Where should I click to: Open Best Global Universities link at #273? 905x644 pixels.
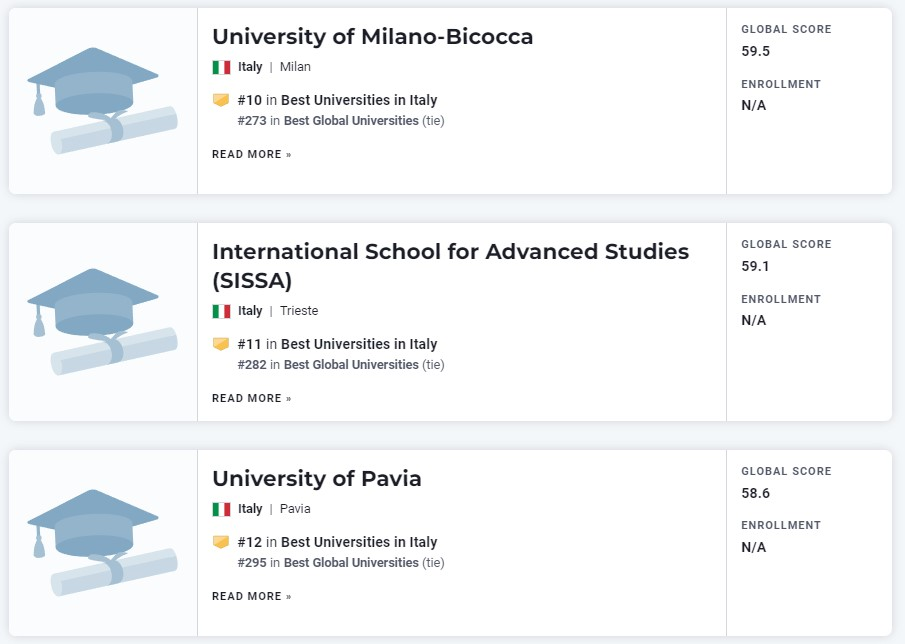point(351,121)
